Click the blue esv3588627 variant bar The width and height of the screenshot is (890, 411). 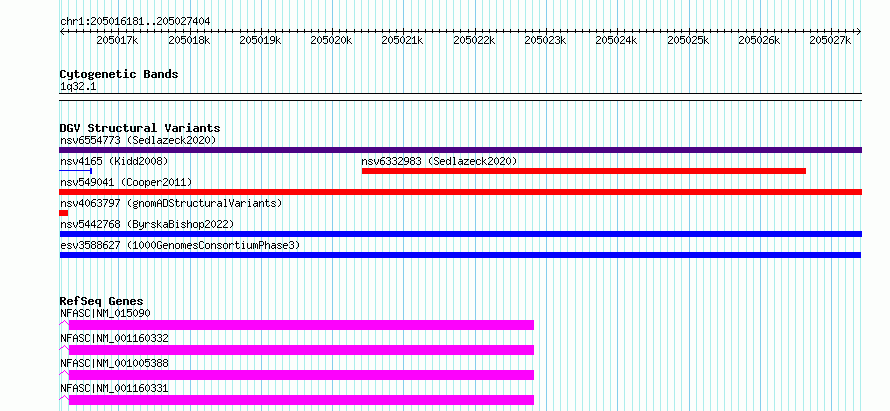[460, 255]
